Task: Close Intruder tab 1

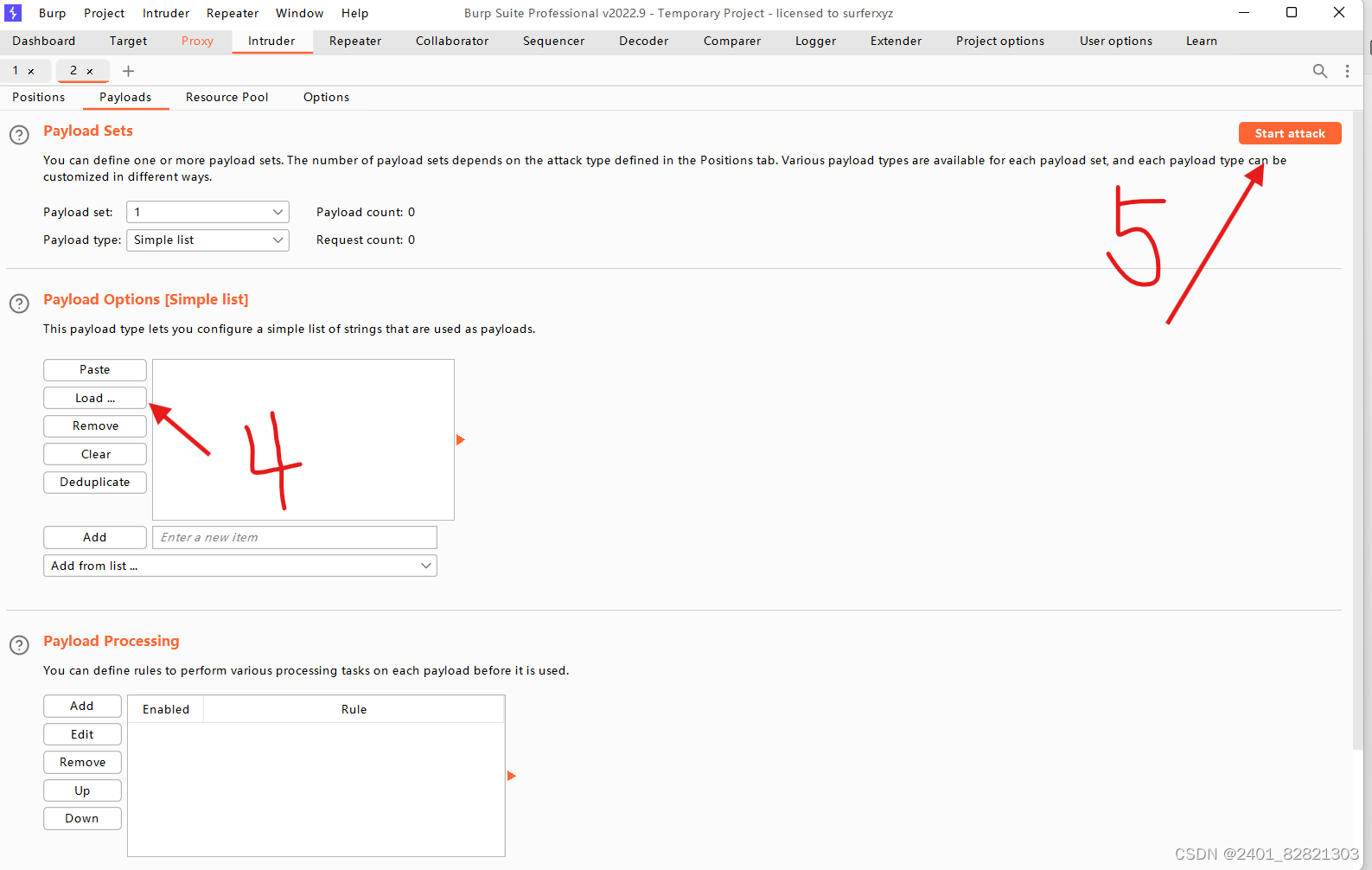Action: [31, 72]
